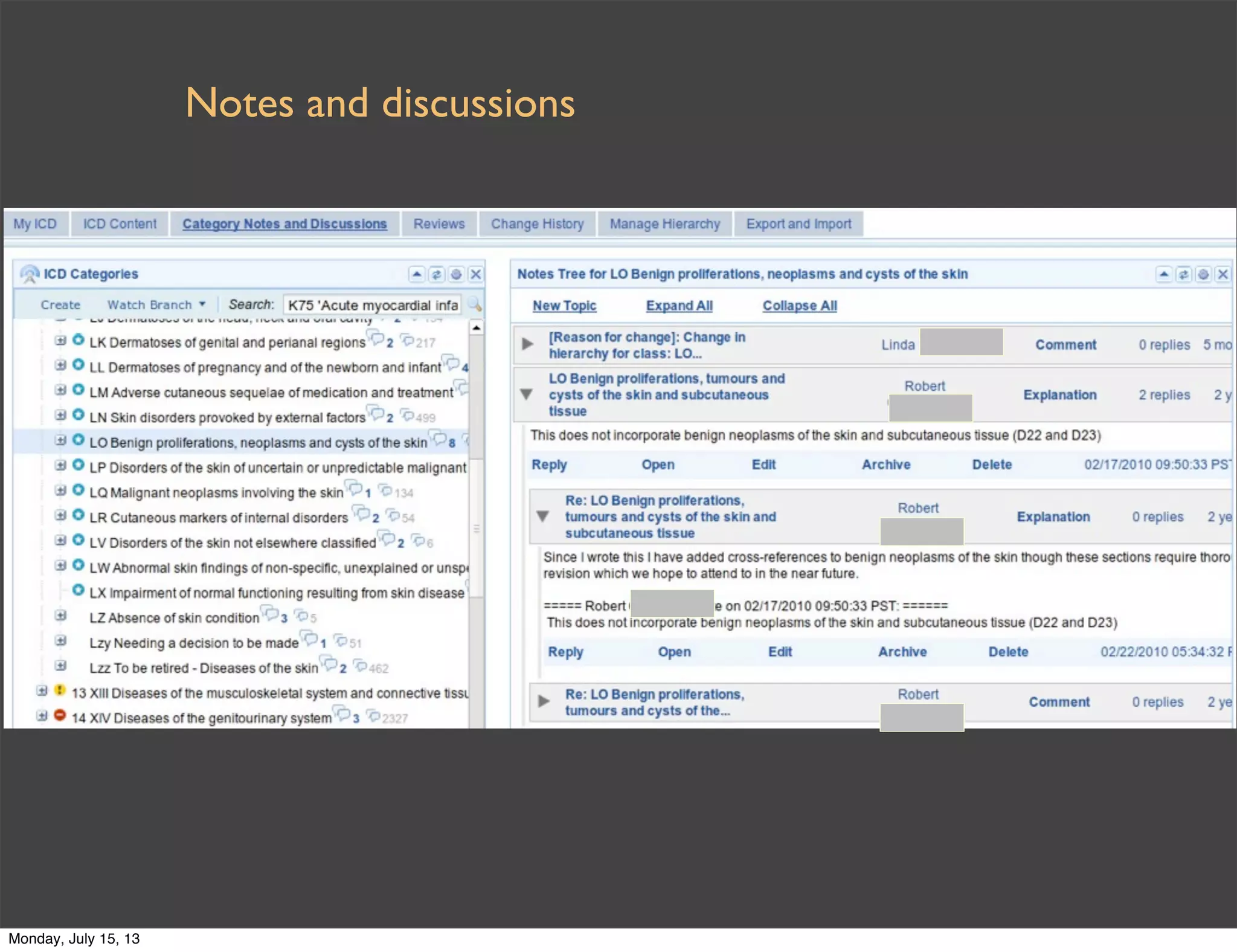Click Edit under 02/17/2010 note

pyautogui.click(x=763, y=465)
